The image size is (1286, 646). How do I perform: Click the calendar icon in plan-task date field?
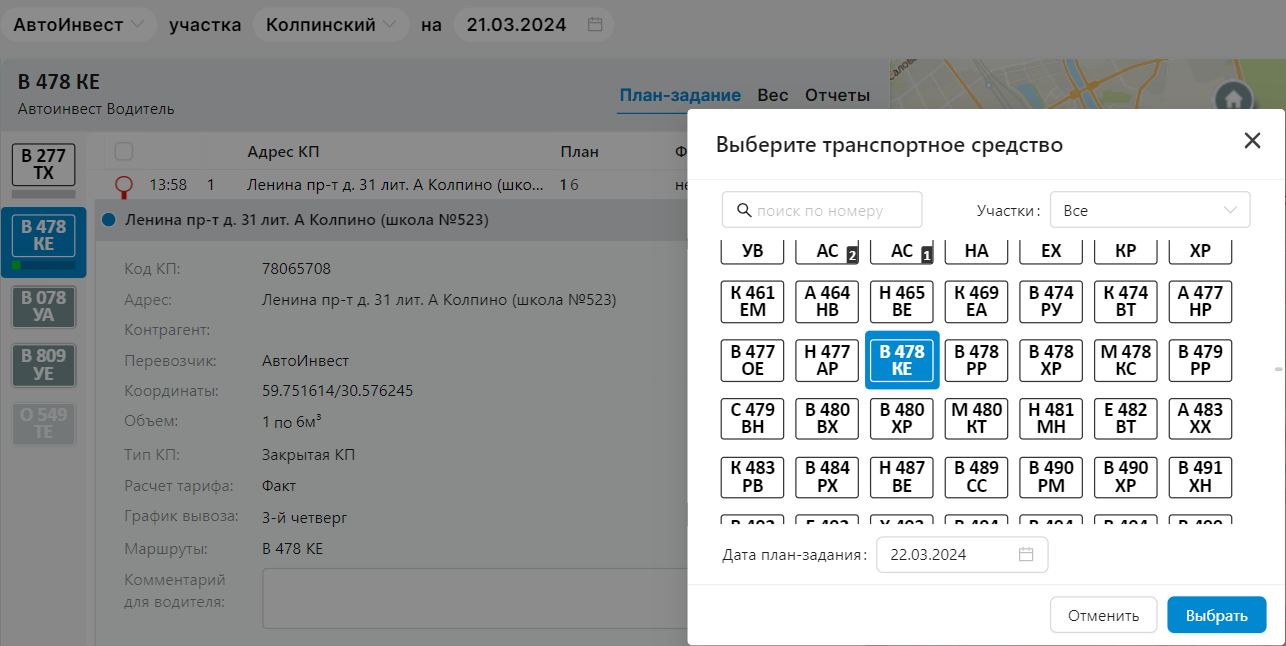click(x=1026, y=555)
